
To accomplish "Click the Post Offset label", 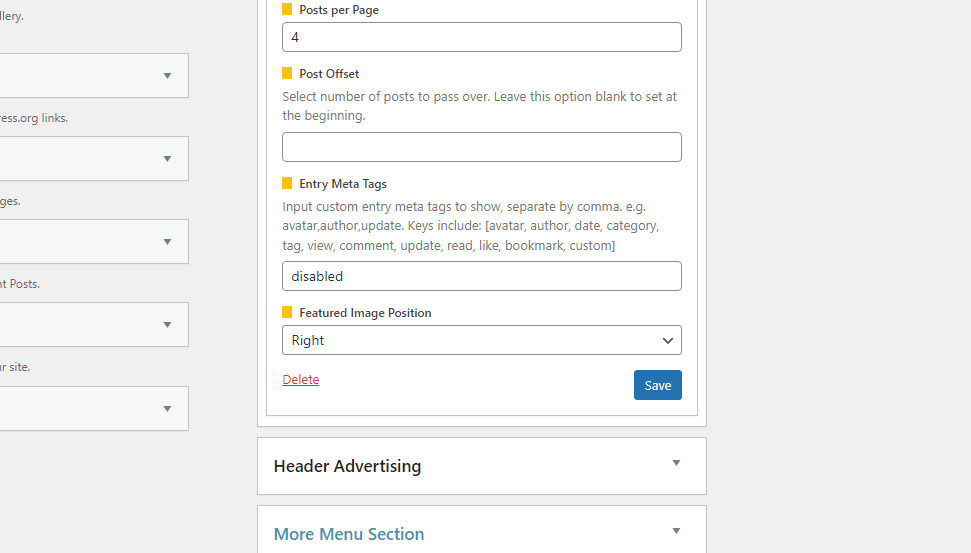I will 329,74.
